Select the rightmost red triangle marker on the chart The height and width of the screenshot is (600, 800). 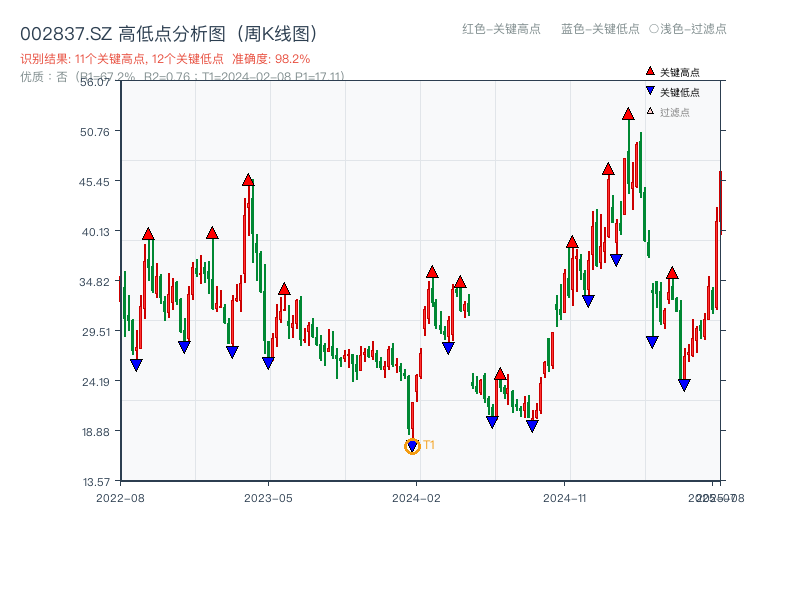670,271
